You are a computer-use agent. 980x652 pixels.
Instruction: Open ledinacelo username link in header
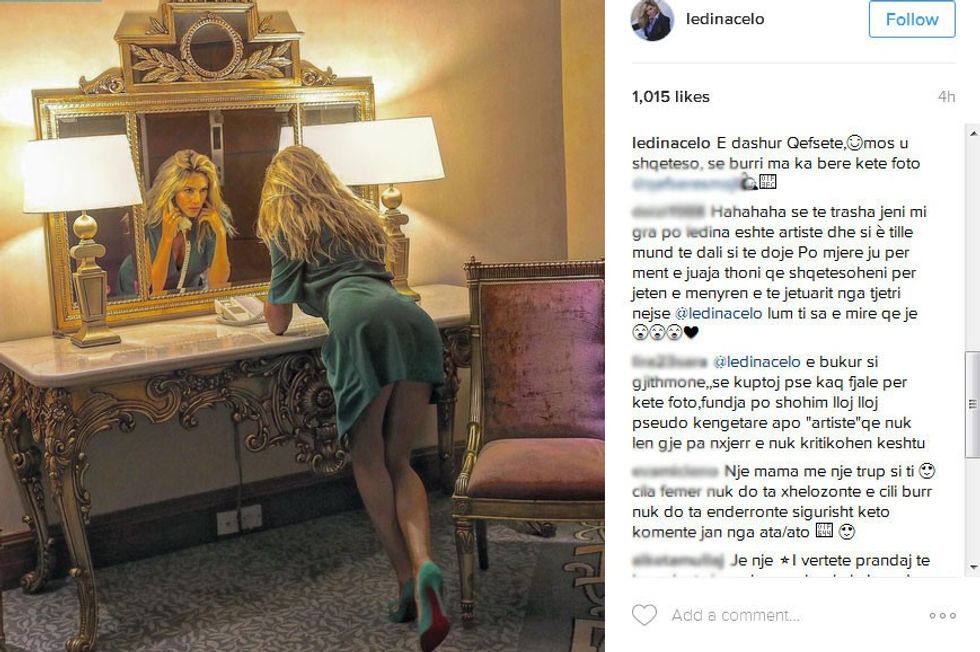(x=725, y=19)
